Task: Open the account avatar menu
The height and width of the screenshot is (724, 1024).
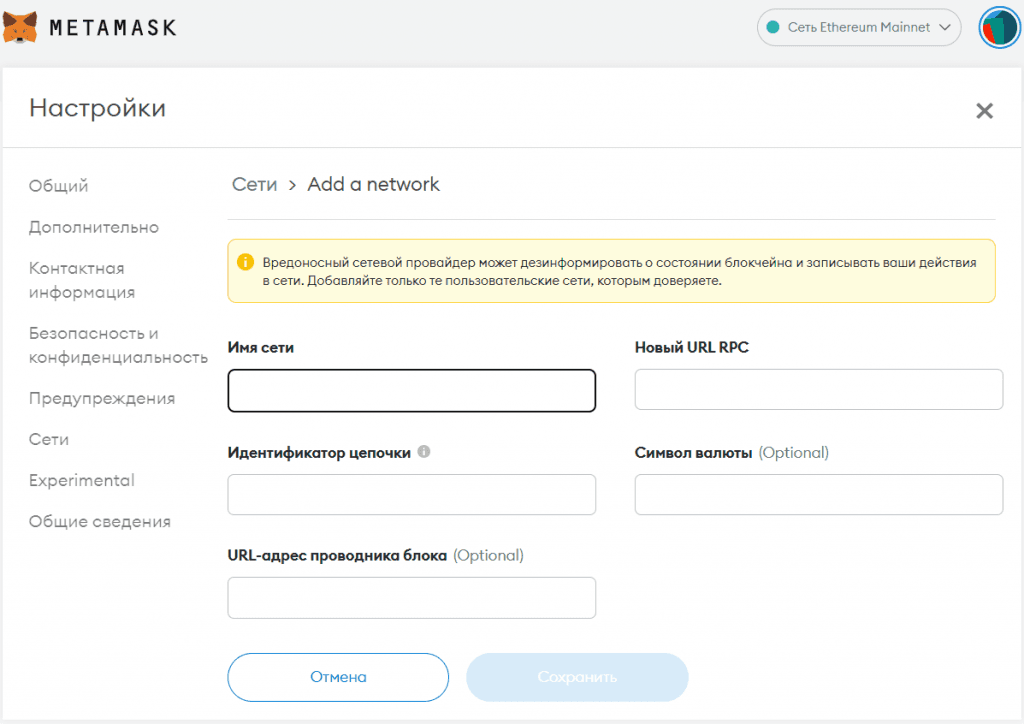Action: point(999,28)
